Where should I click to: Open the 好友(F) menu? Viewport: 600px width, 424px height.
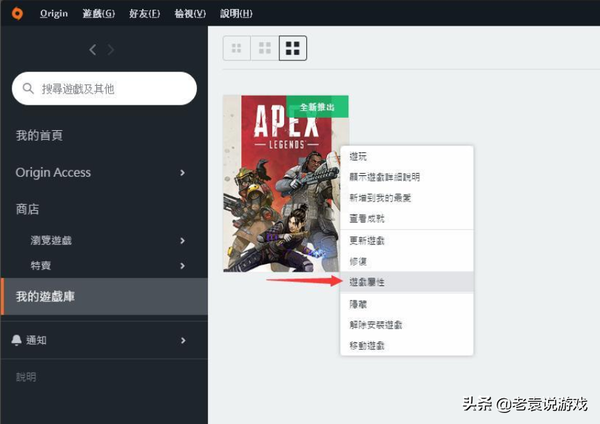point(143,13)
